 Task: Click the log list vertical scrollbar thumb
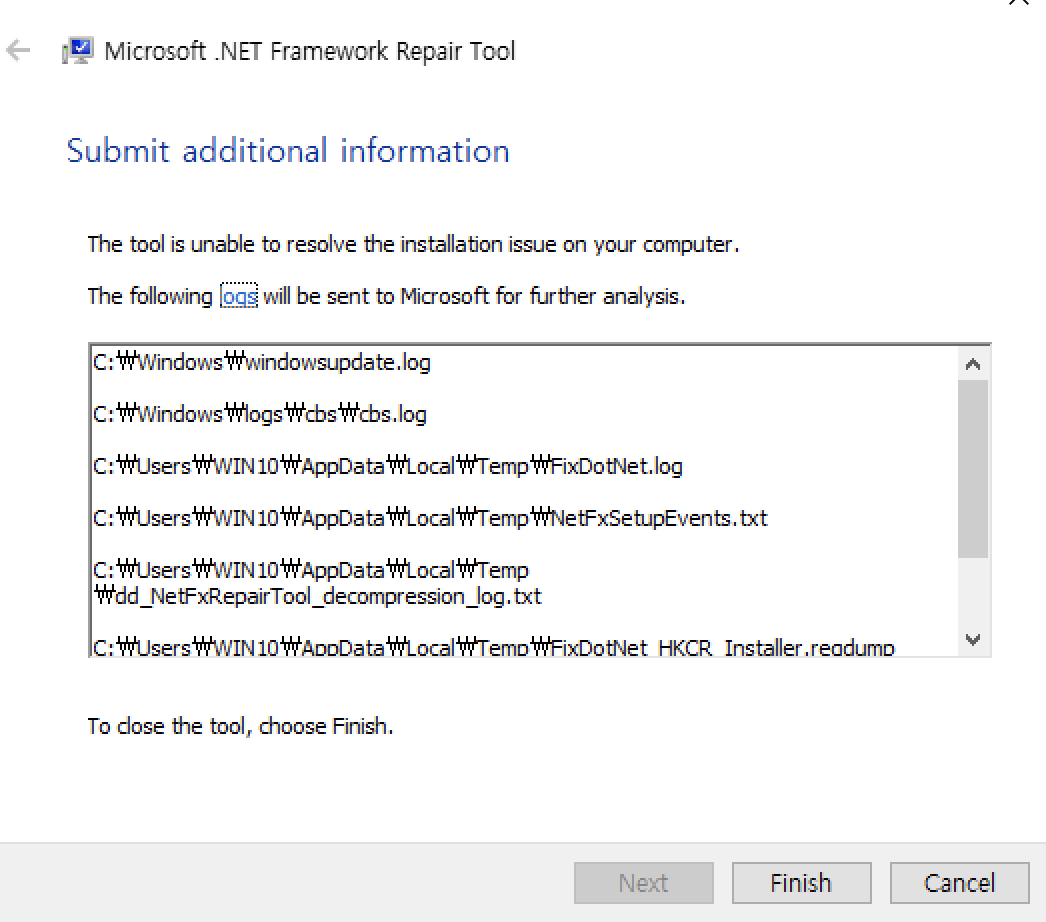[973, 468]
